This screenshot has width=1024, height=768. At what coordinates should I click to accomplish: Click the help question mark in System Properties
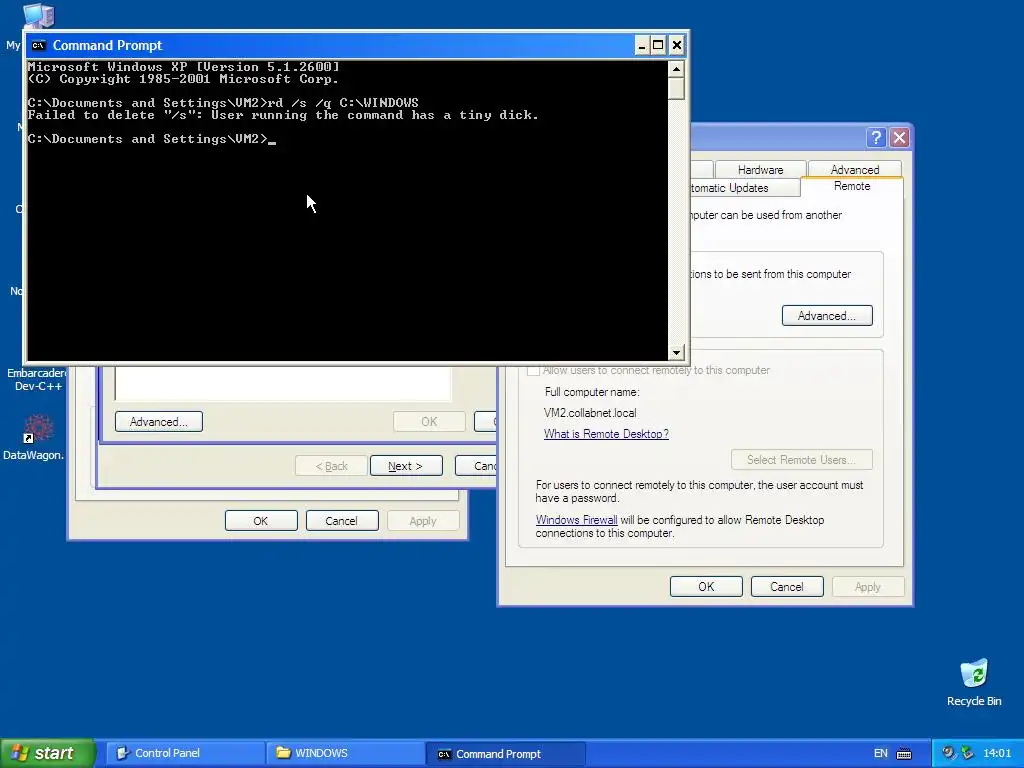pos(875,137)
